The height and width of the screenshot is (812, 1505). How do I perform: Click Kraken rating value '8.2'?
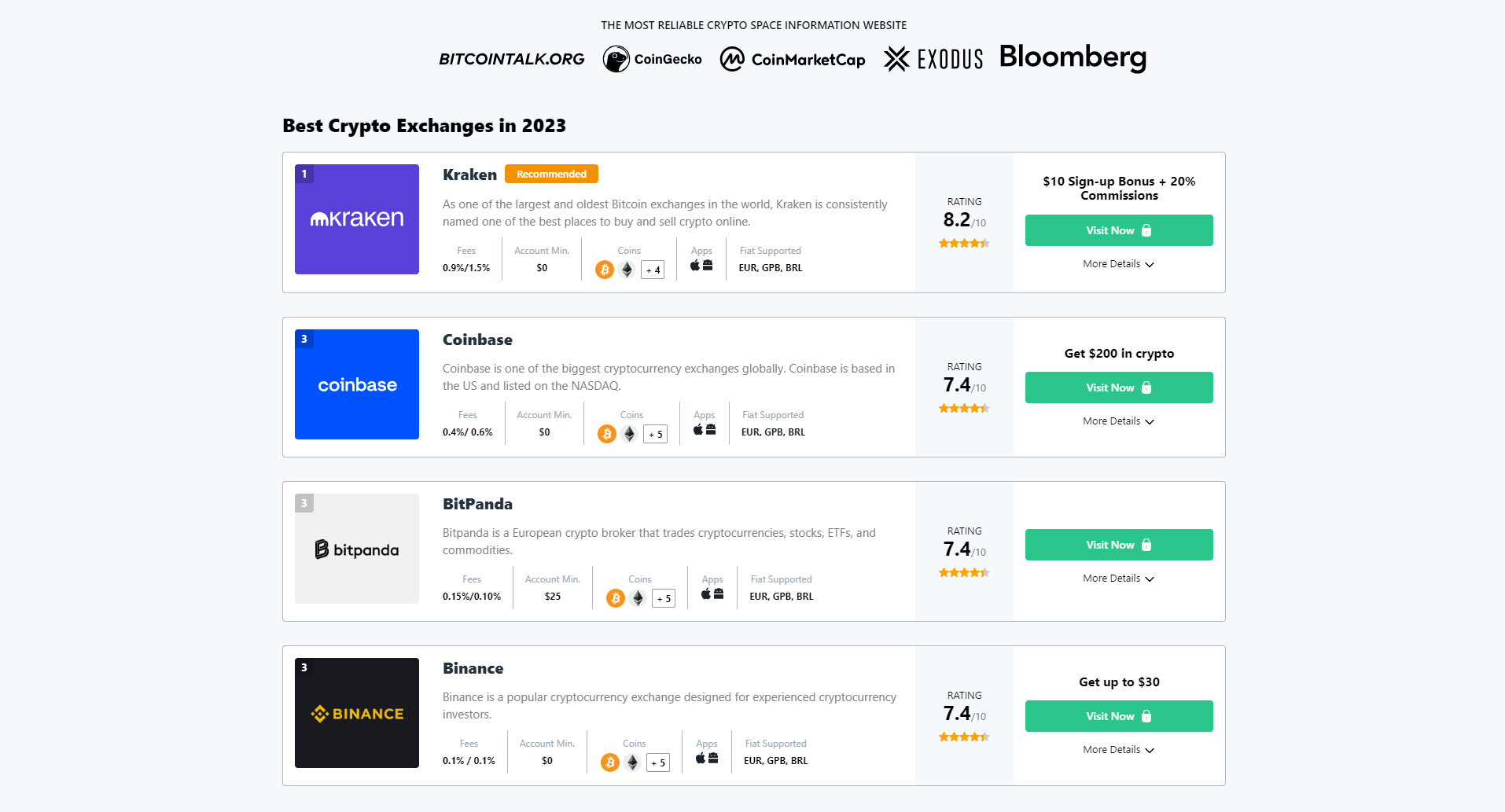pyautogui.click(x=957, y=220)
